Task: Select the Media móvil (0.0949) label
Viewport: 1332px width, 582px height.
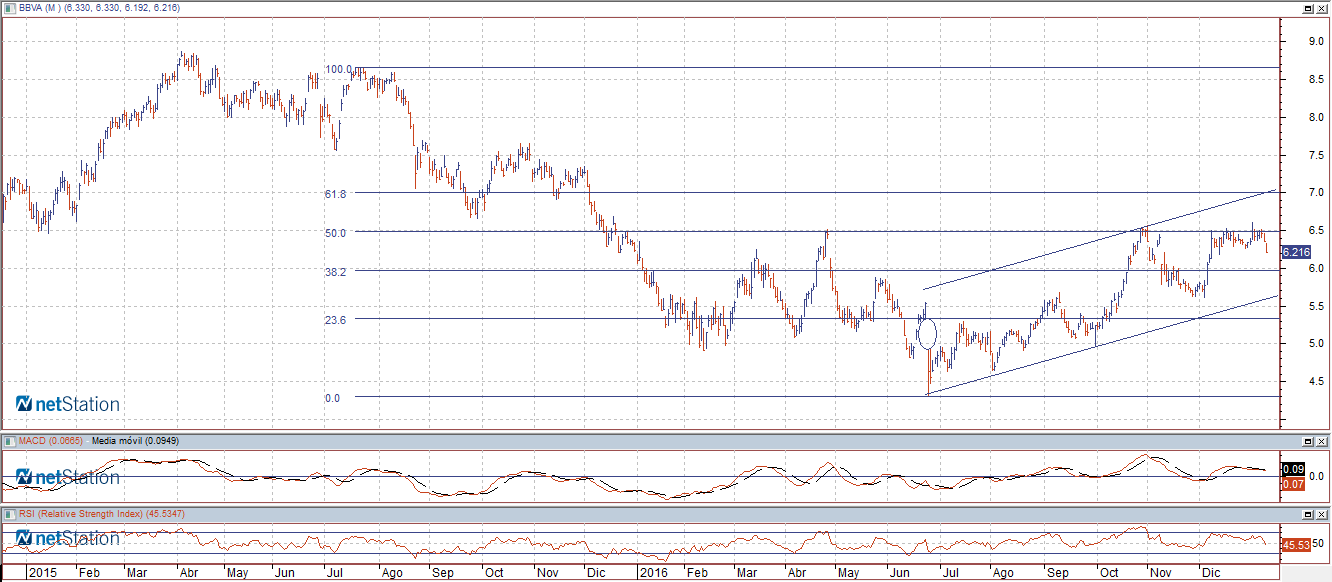Action: tap(134, 440)
